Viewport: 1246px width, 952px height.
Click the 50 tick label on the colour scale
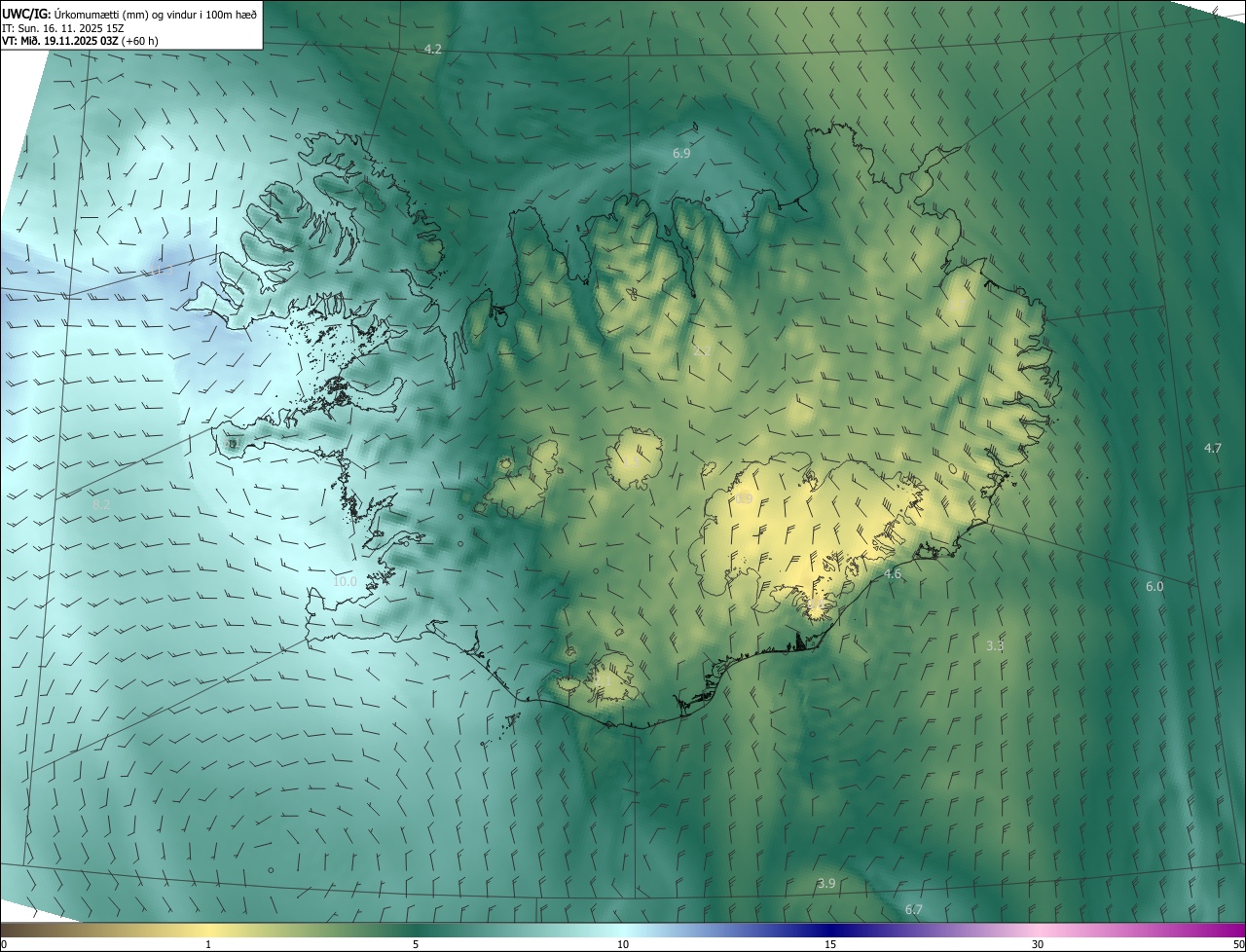(1238, 944)
